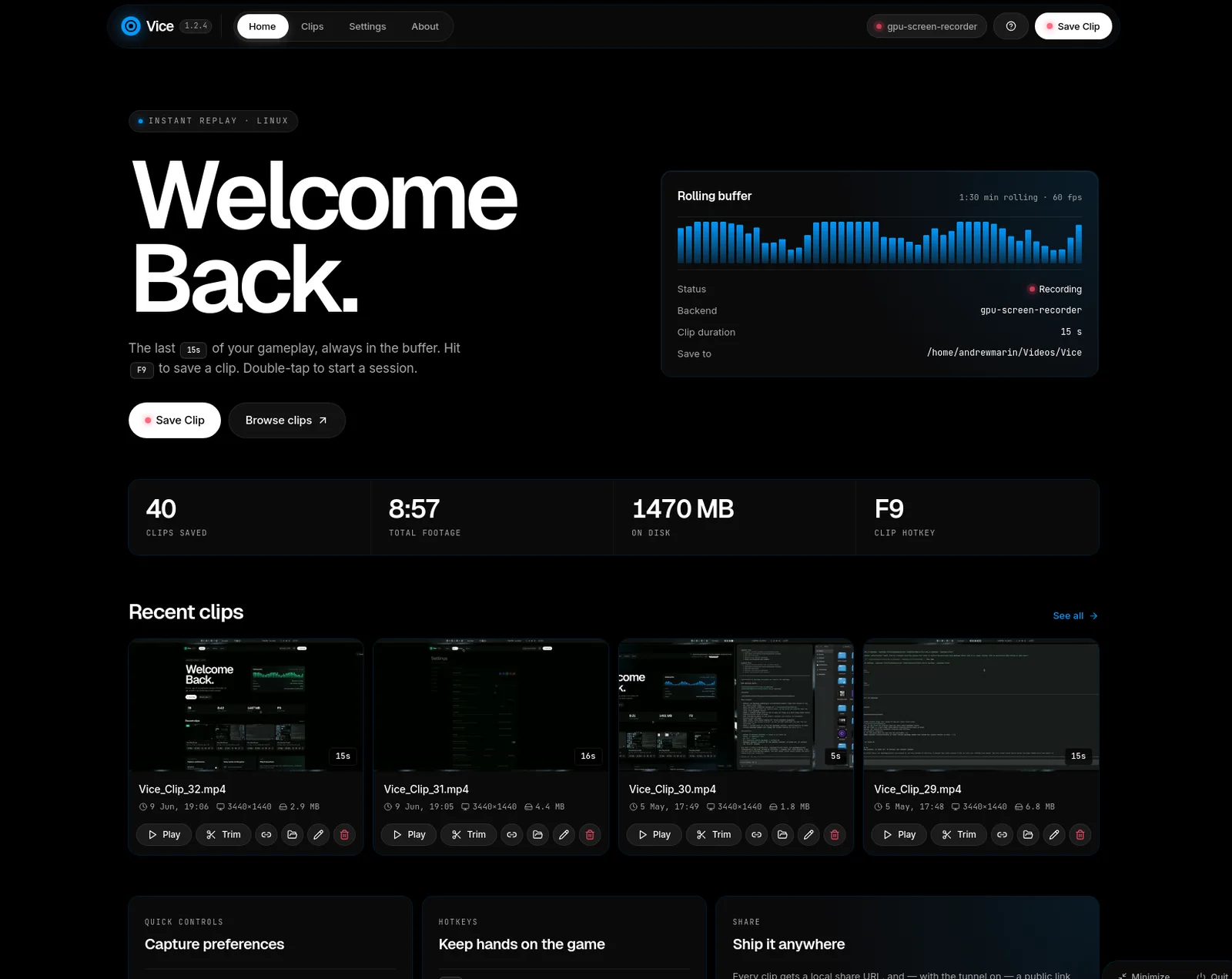Rename Vice_Clip_31.mp4 with pencil icon
This screenshot has height=979, width=1232.
coord(564,834)
